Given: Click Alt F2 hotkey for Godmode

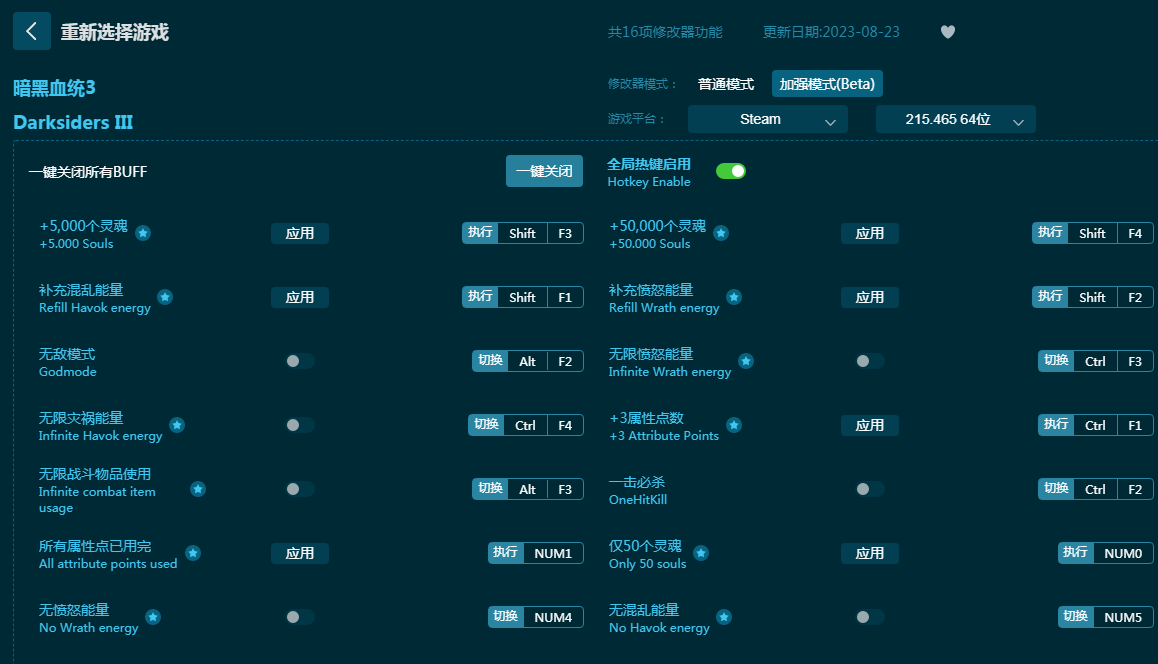Looking at the screenshot, I should tap(528, 361).
